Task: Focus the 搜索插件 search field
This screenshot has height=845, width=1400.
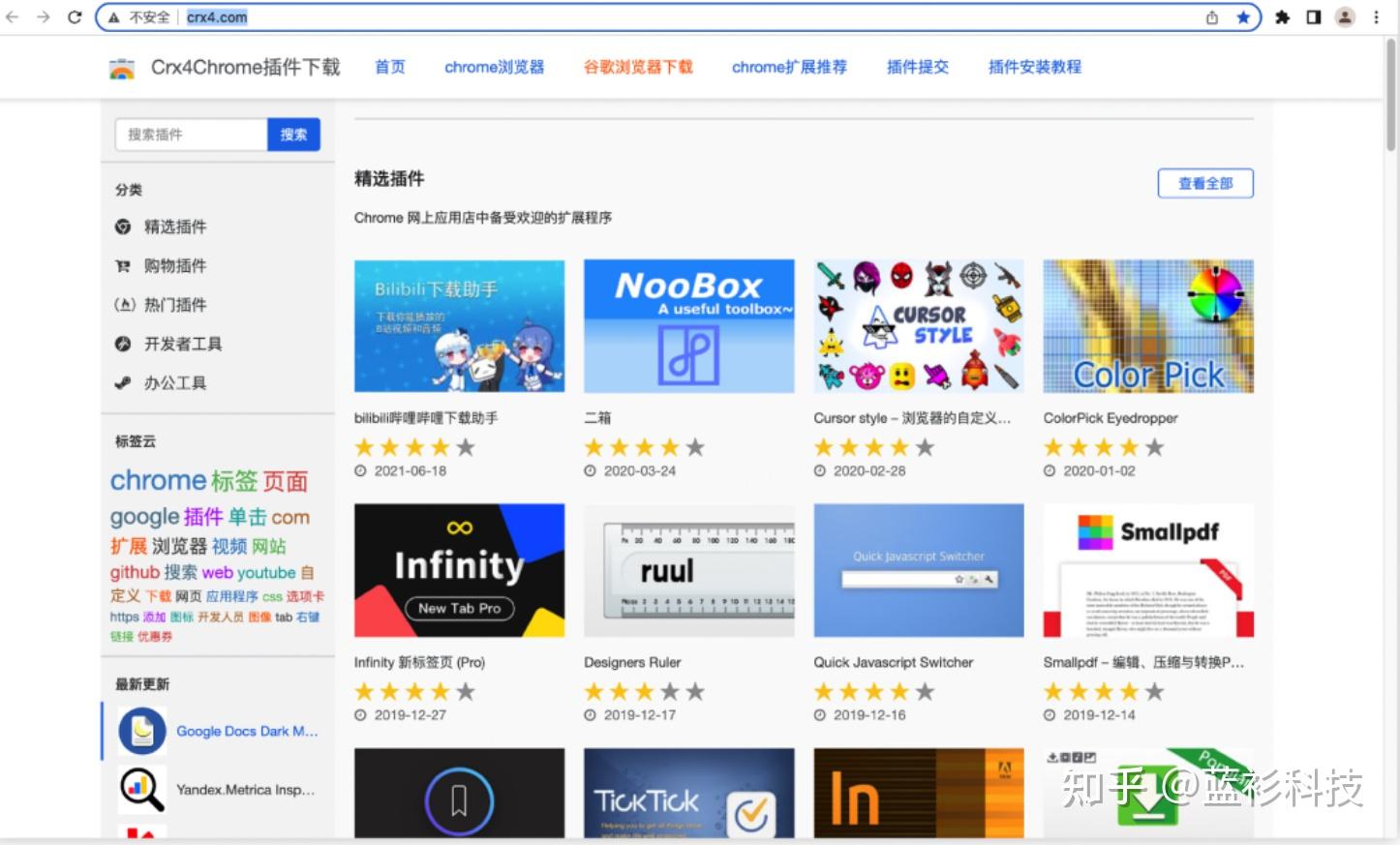Action: [x=191, y=135]
